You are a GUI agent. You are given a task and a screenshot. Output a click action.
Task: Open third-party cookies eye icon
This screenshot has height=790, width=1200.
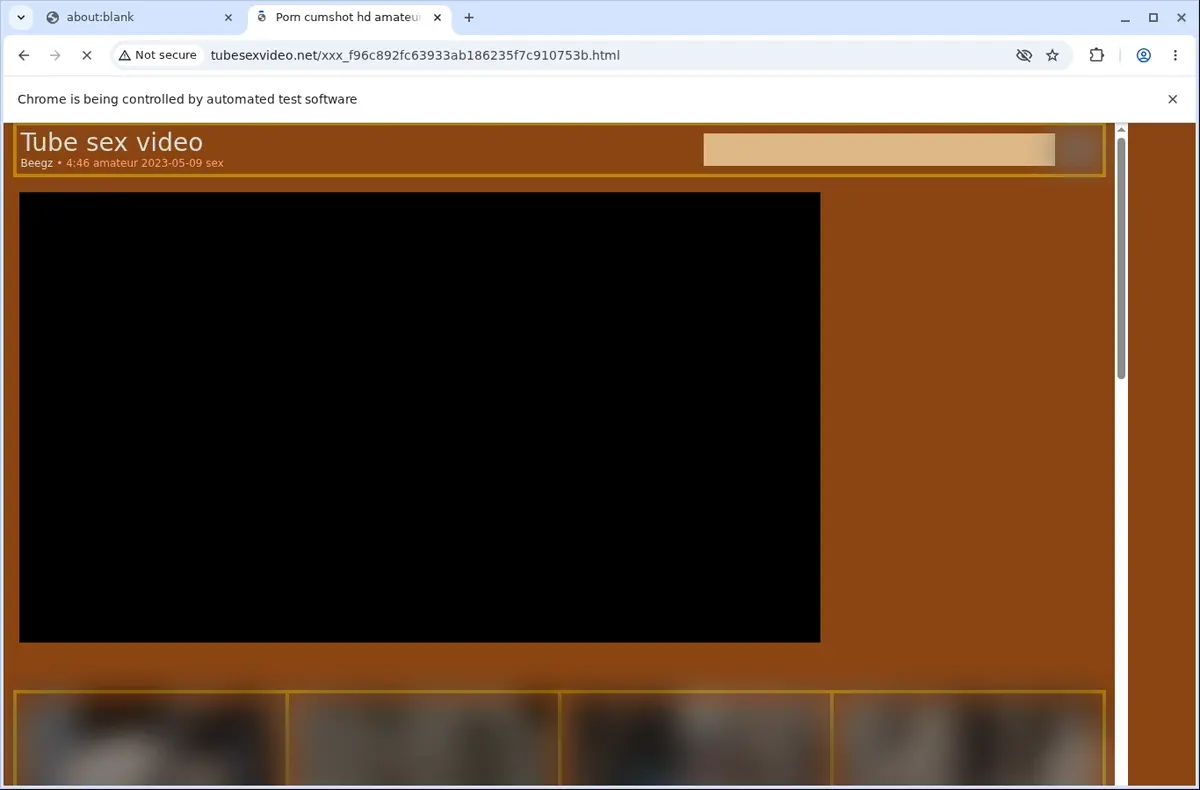[x=1023, y=55]
